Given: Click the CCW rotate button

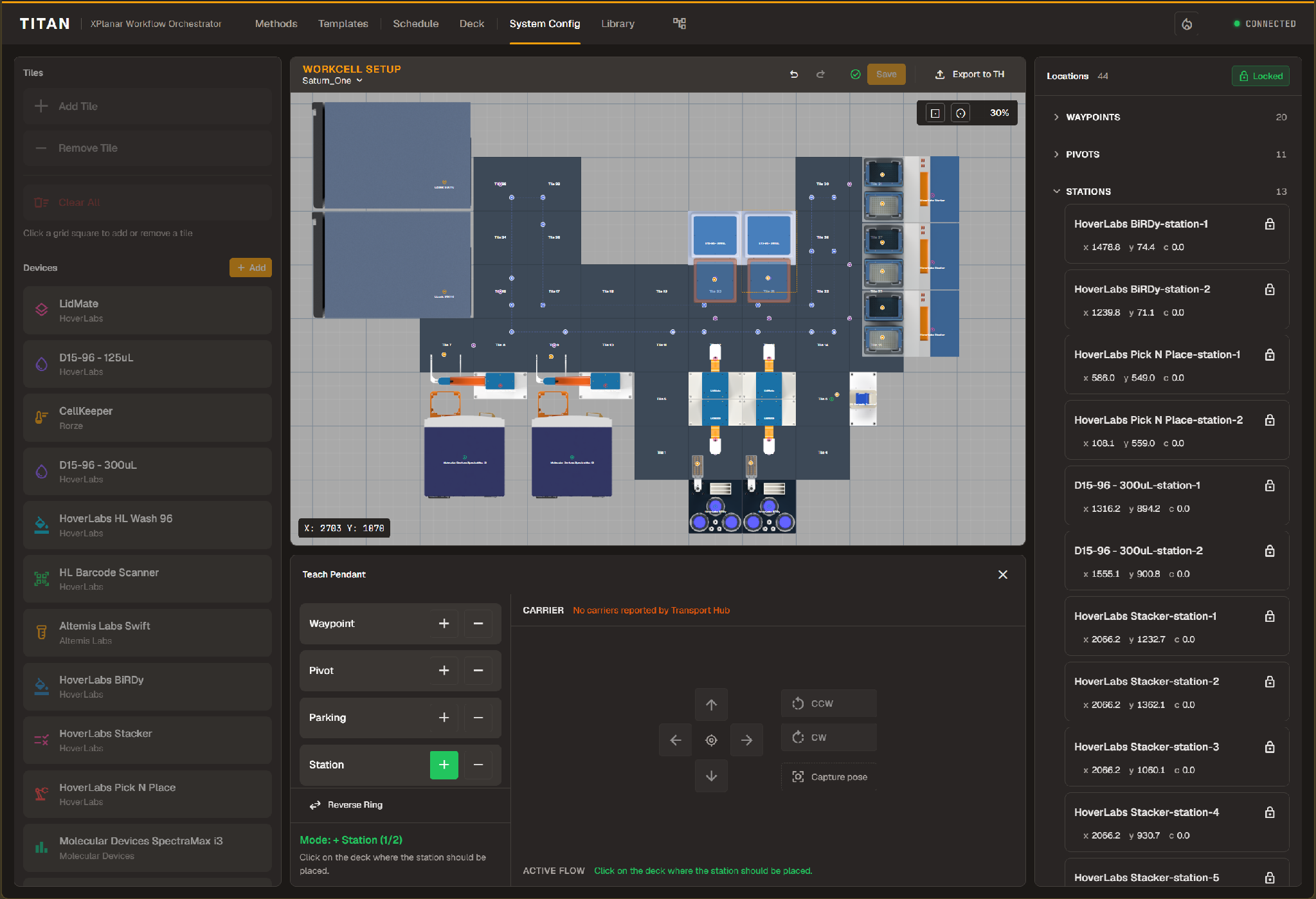Looking at the screenshot, I should (829, 704).
